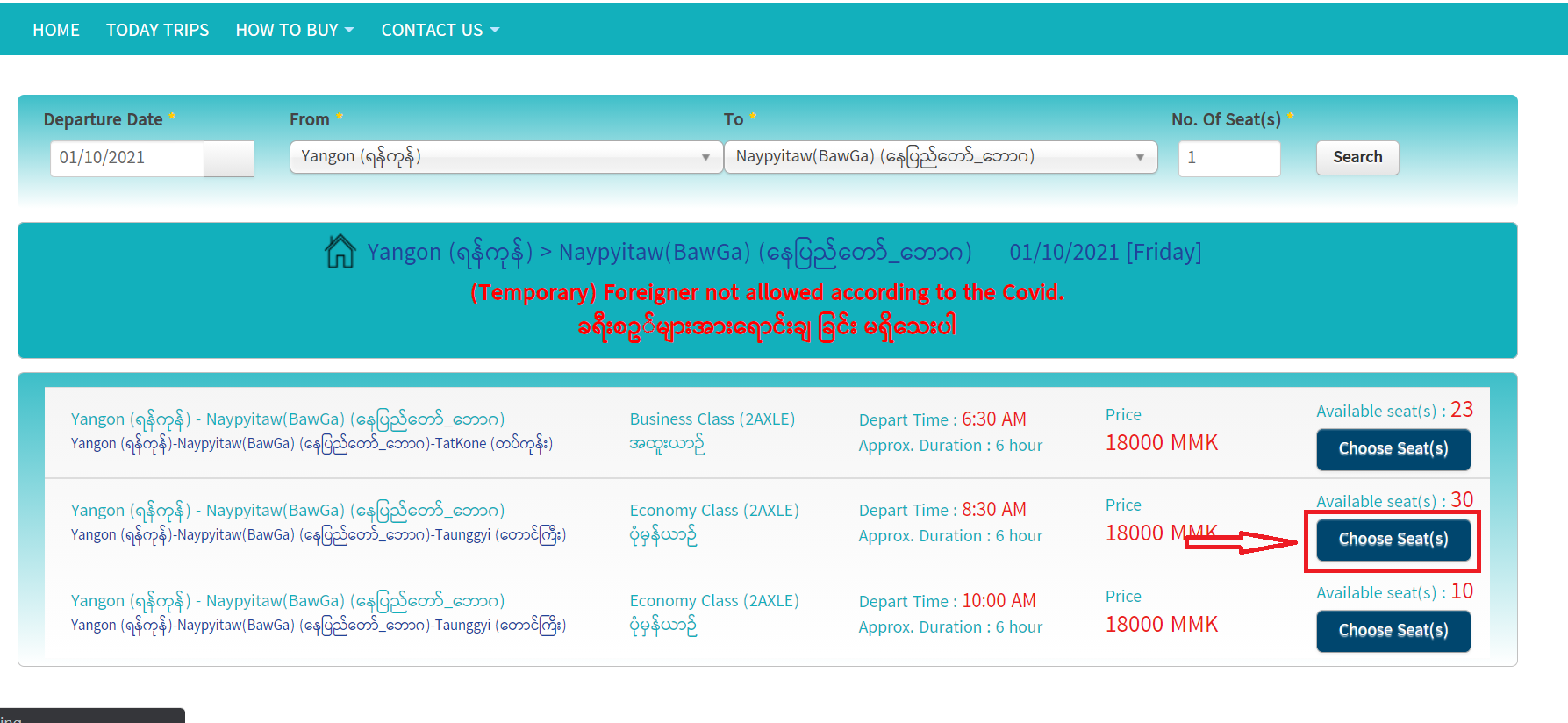Choose seats for the 8:30 AM trip

[1393, 540]
